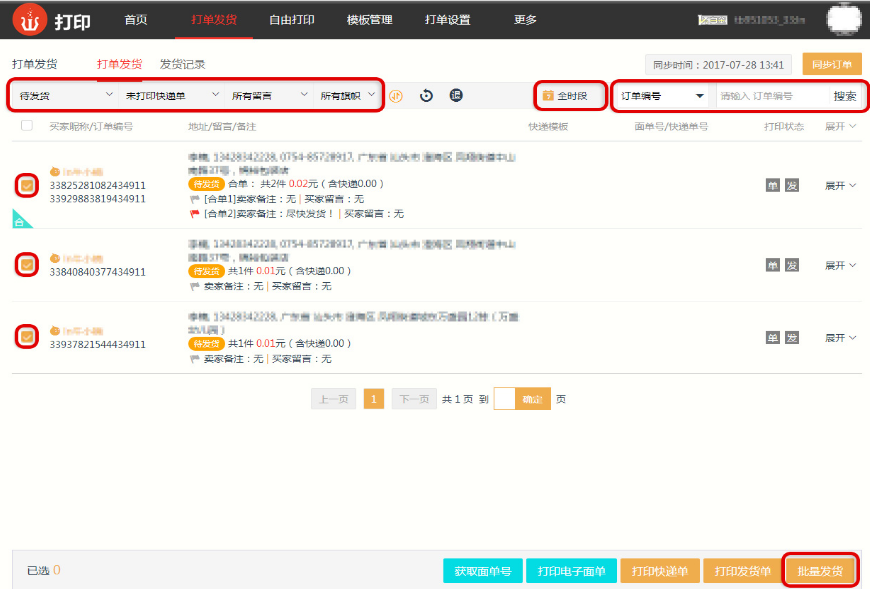Click order number 33929883819434911
The height and width of the screenshot is (597, 870).
point(98,199)
